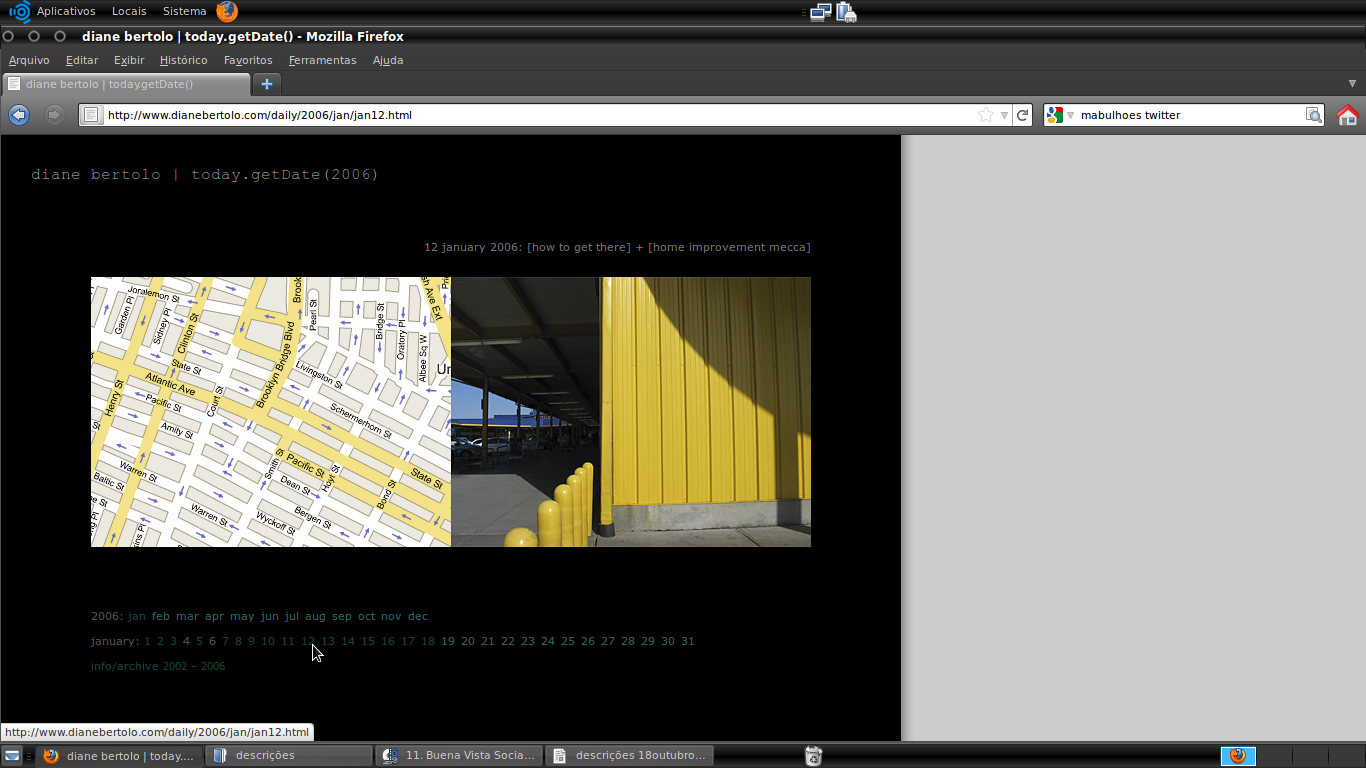Switch to '11. Buena Vista Socia...' taskbar window
Screen dimensions: 1366x768
click(460, 756)
